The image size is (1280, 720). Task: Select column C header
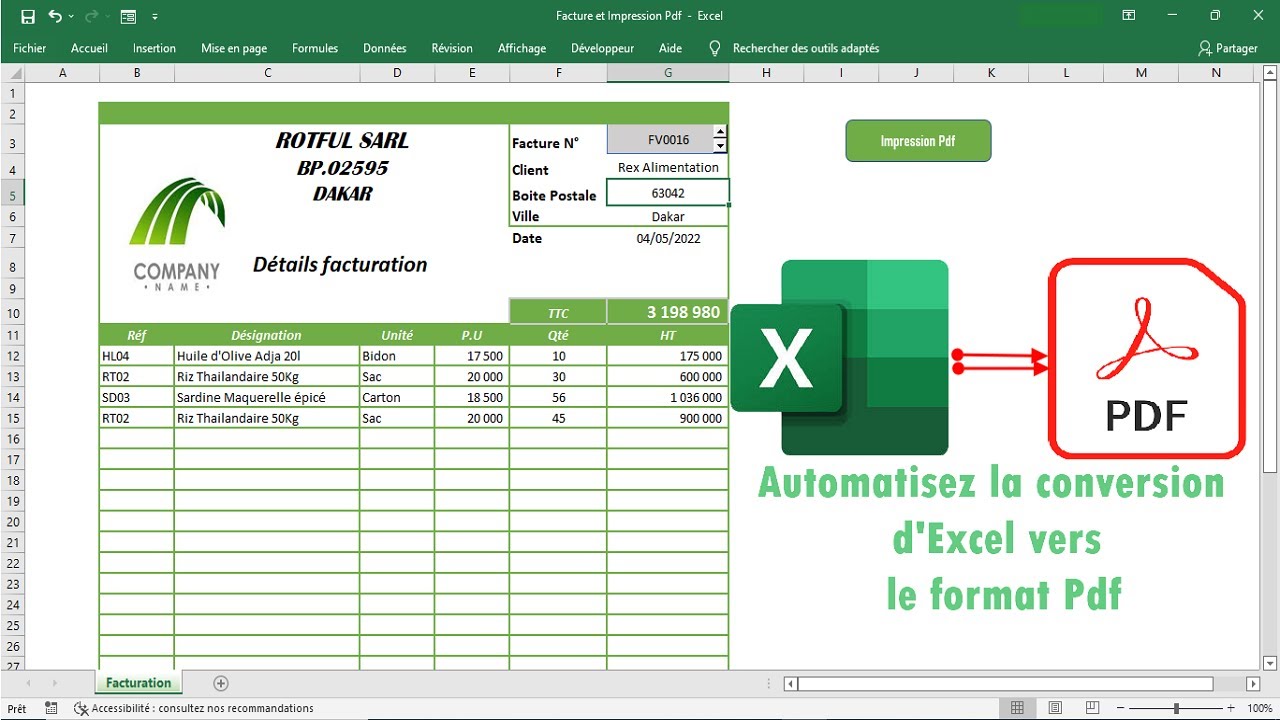267,73
